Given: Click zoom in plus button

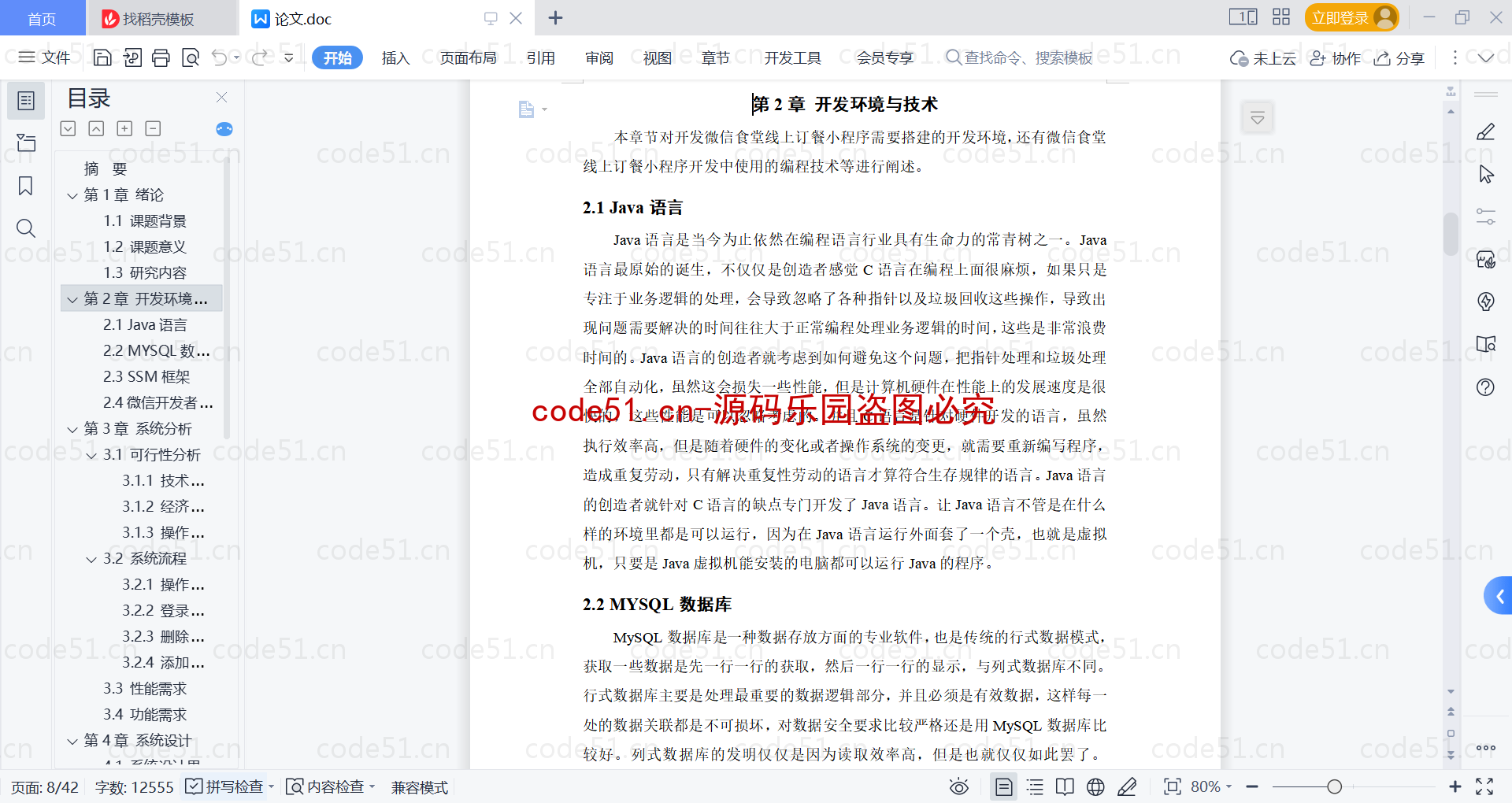Looking at the screenshot, I should [x=1455, y=786].
